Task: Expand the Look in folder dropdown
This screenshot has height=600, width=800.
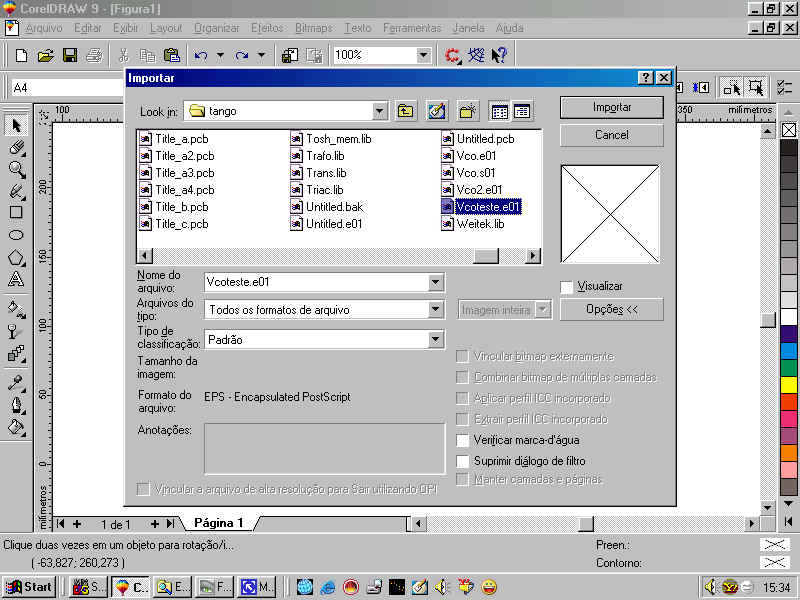Action: [x=379, y=111]
